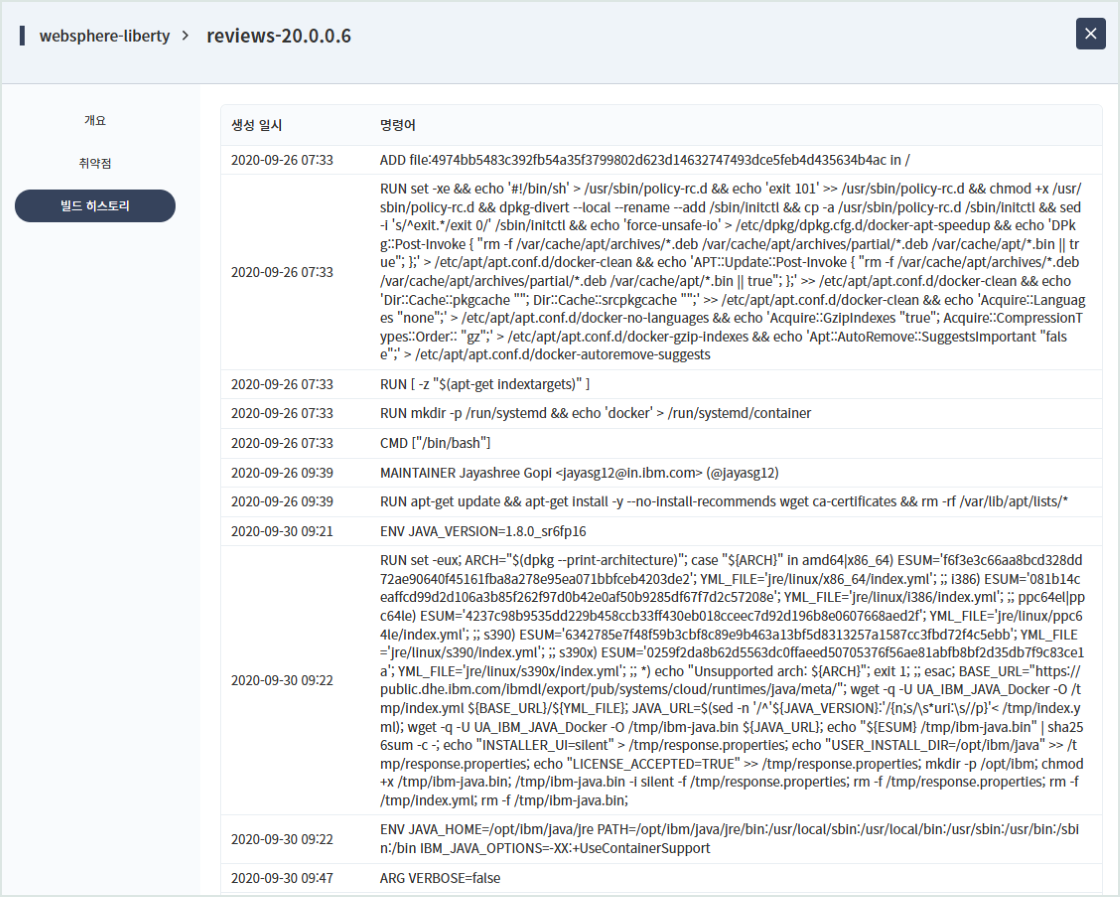The width and height of the screenshot is (1120, 897).
Task: Open the 개요 overview tab
Action: click(95, 121)
